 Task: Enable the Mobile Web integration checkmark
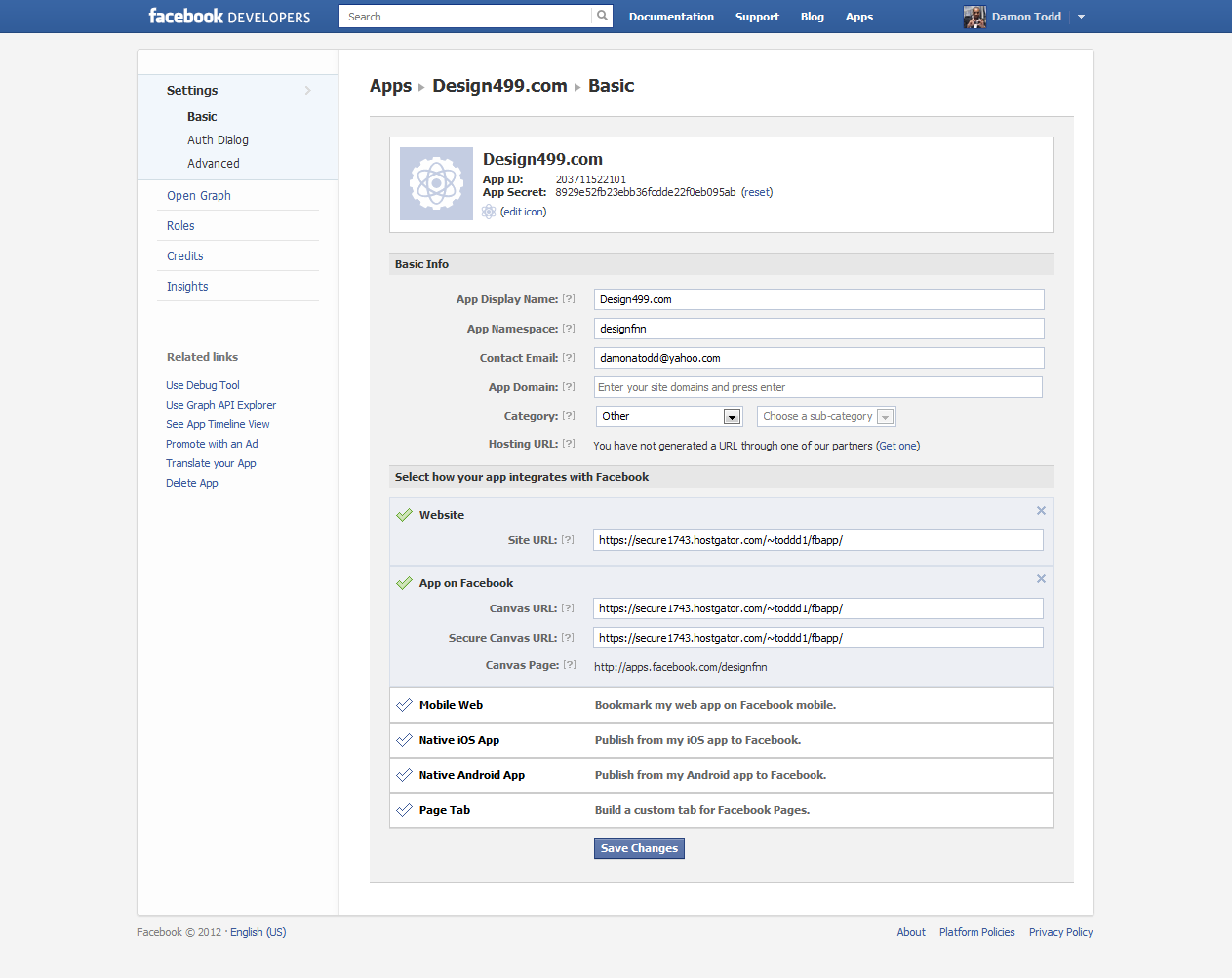(x=404, y=705)
